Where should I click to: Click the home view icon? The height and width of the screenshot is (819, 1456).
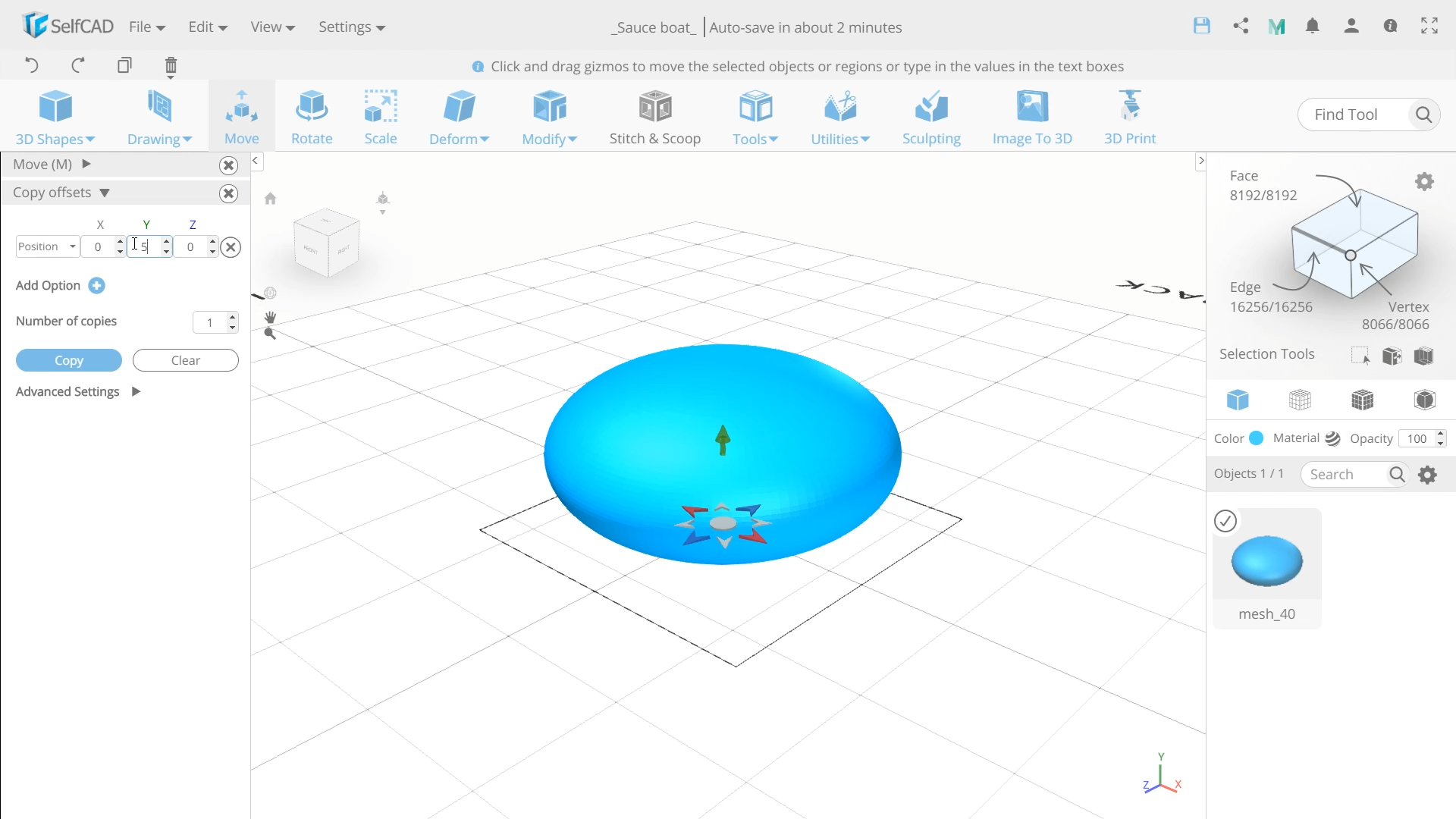point(270,199)
